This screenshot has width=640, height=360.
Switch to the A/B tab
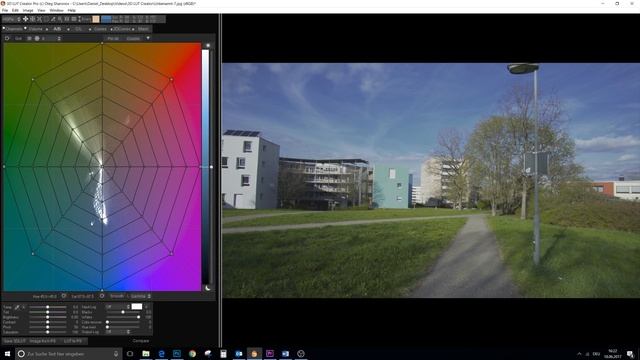coord(57,29)
